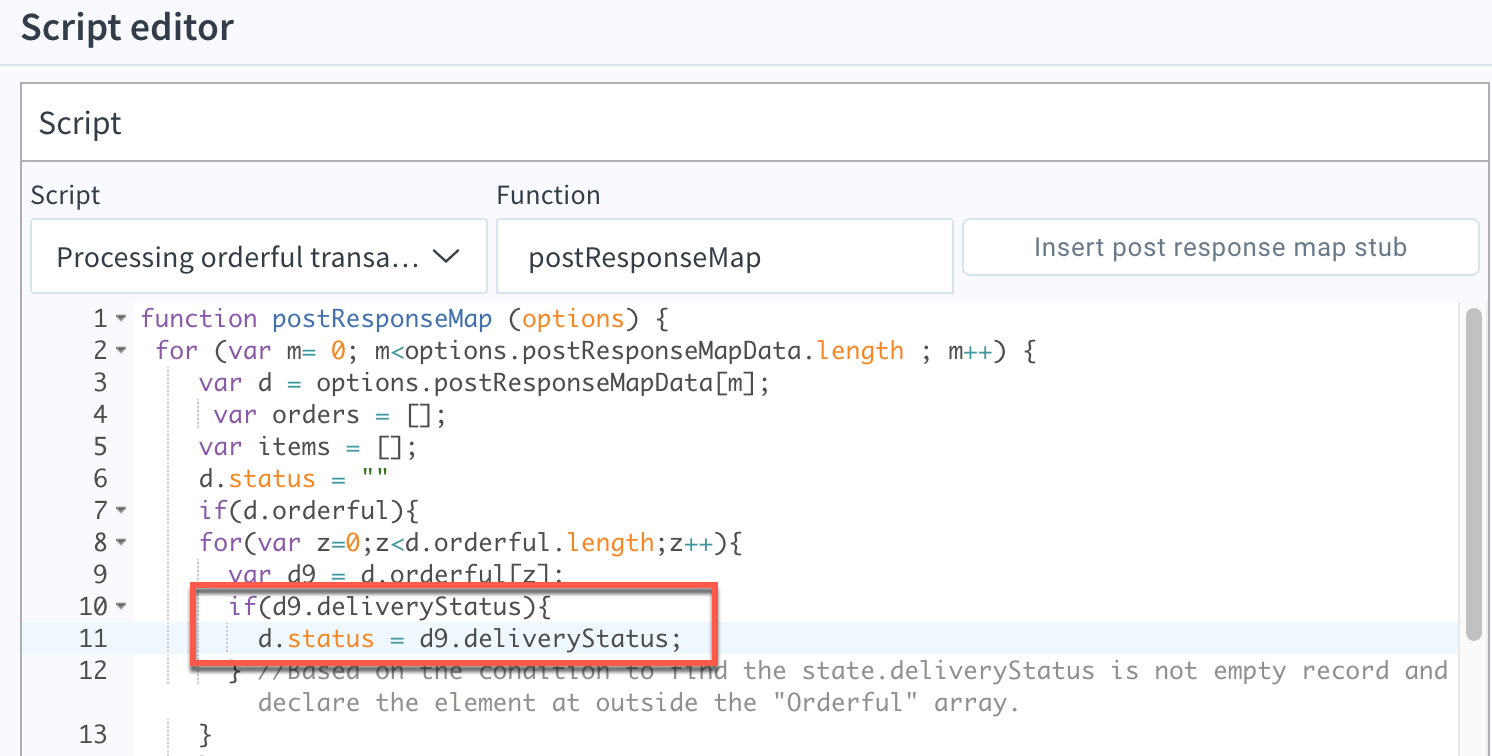
Task: Place cursor on 'var d = options.postResponseMapData[m];'
Action: (x=485, y=383)
